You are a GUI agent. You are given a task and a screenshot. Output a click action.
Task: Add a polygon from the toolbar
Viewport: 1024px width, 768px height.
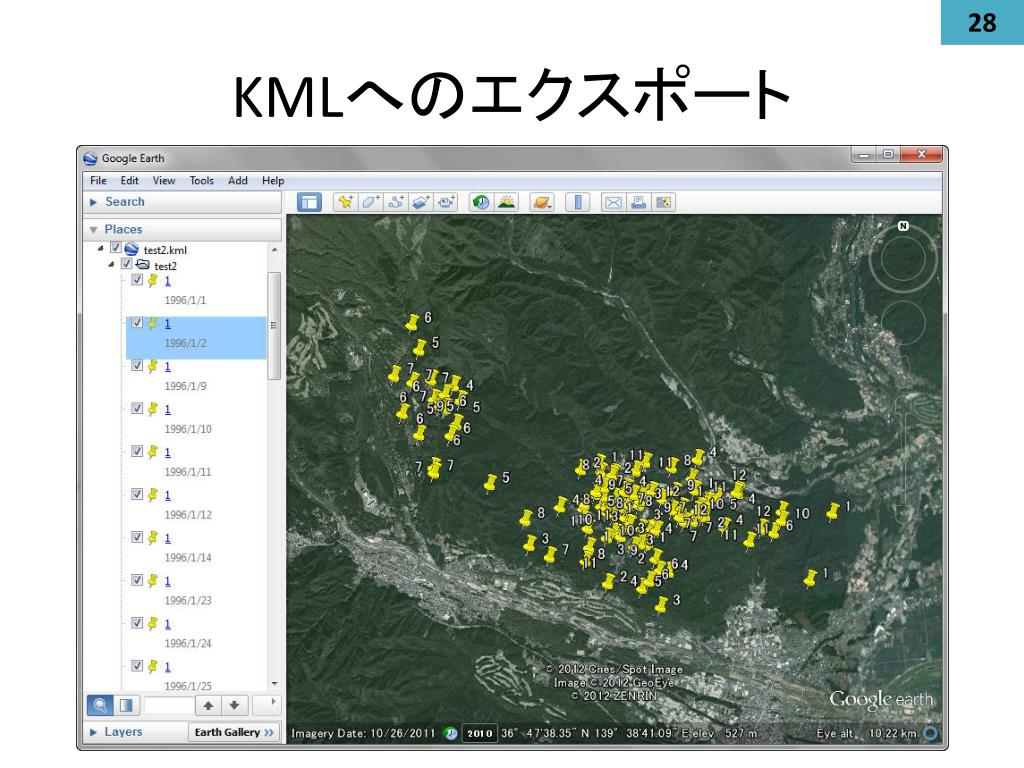point(370,202)
